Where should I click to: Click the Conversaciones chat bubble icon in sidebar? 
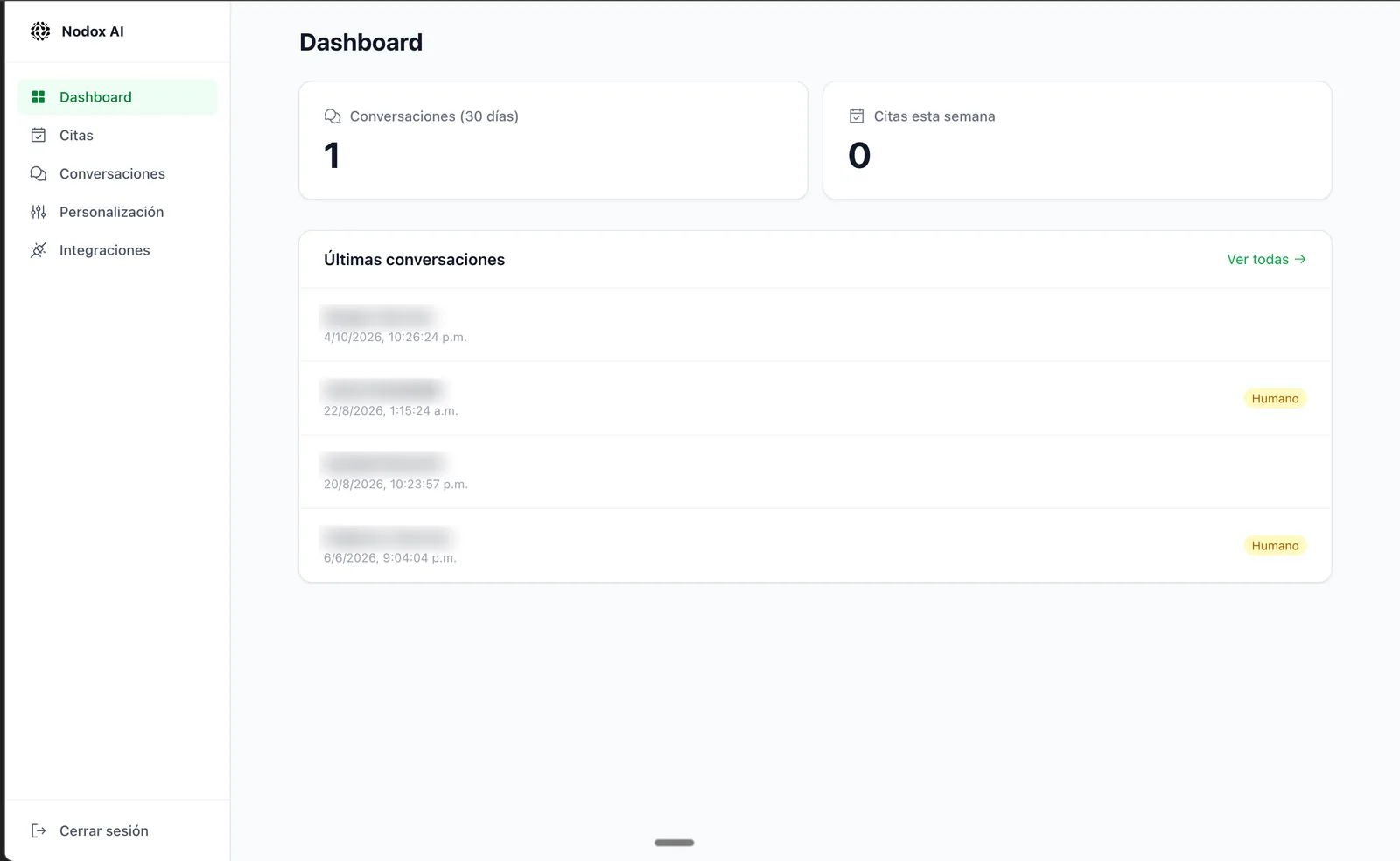click(38, 173)
